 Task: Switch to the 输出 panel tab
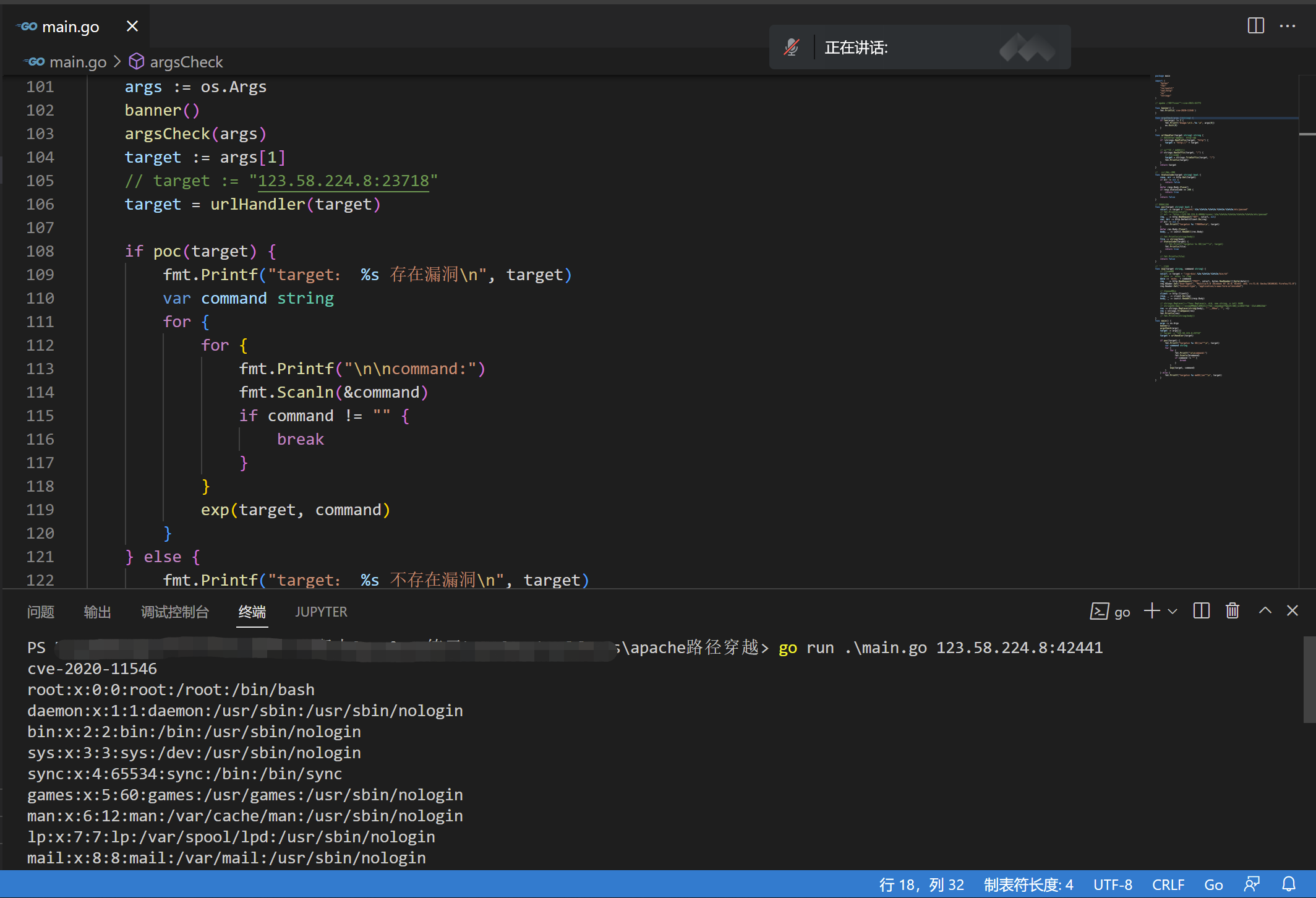point(97,612)
